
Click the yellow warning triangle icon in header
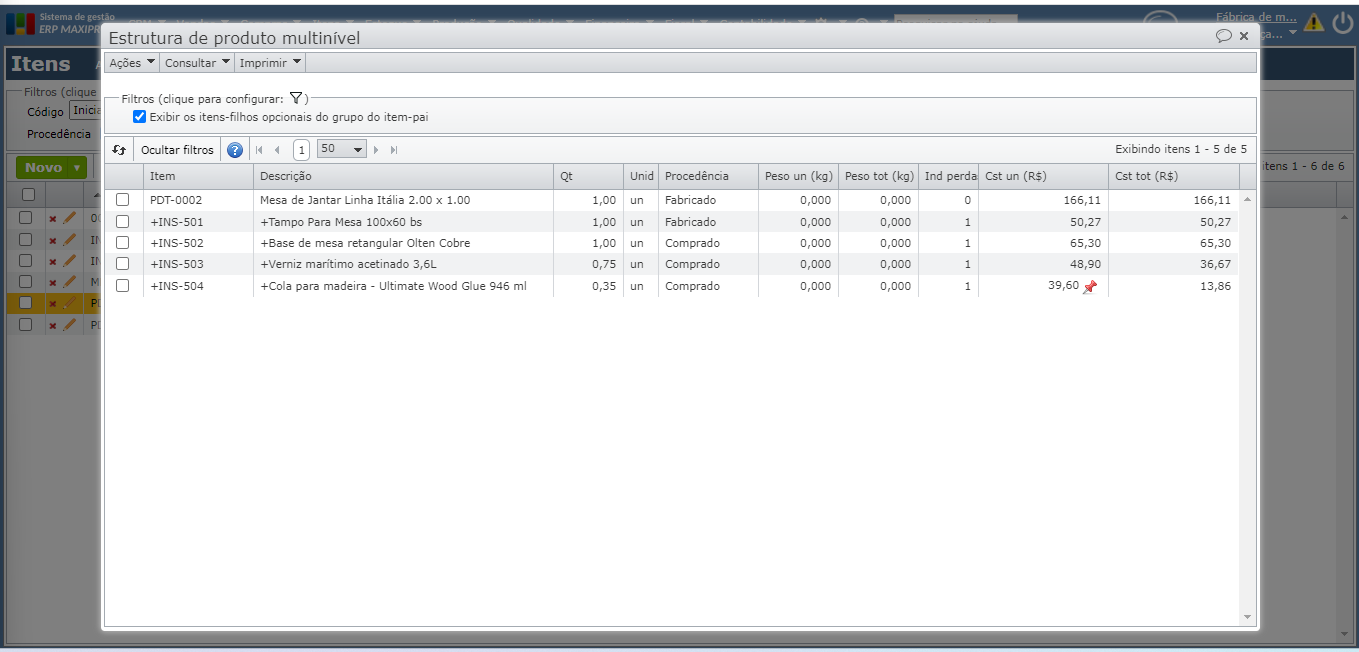[1313, 22]
